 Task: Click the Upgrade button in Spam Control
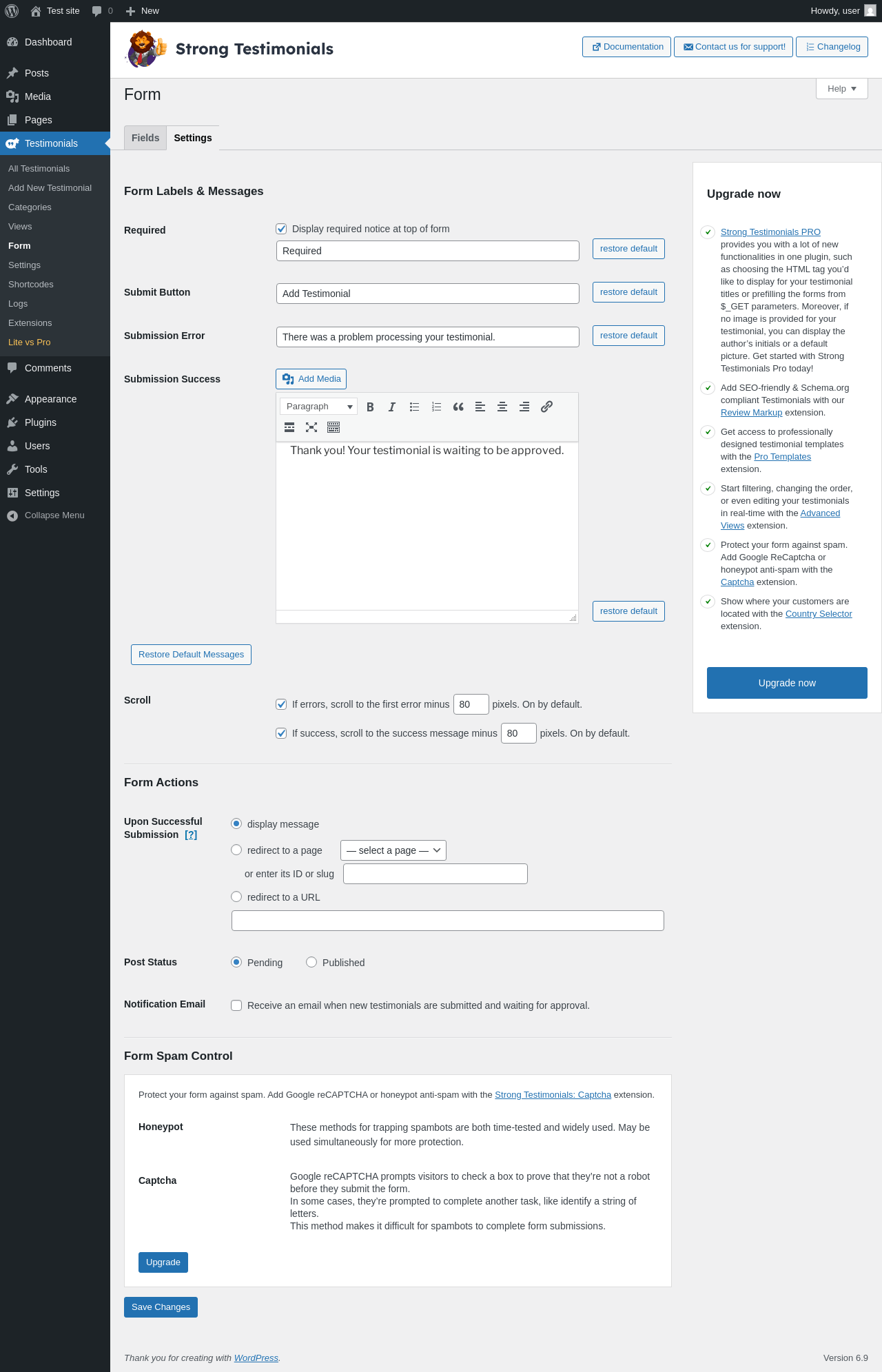pyautogui.click(x=163, y=1262)
